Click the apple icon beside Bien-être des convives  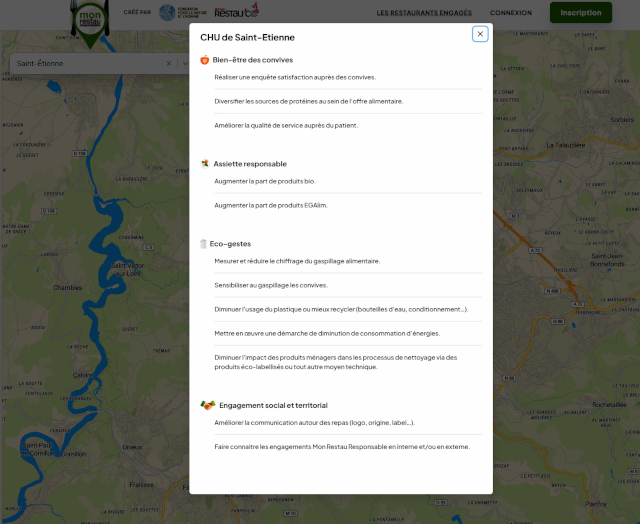(205, 60)
